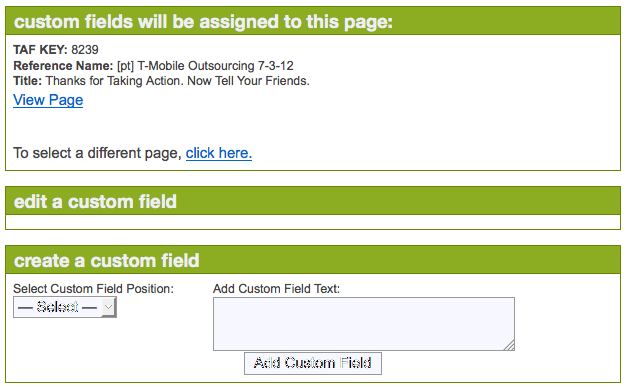The image size is (627, 388).
Task: Open the Select Custom Field Position dropdown
Action: point(65,307)
